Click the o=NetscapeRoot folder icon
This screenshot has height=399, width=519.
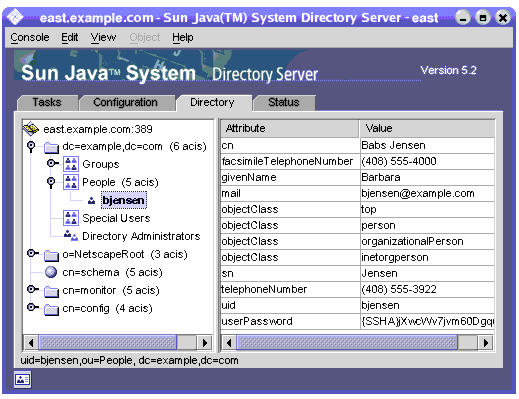pyautogui.click(x=51, y=255)
